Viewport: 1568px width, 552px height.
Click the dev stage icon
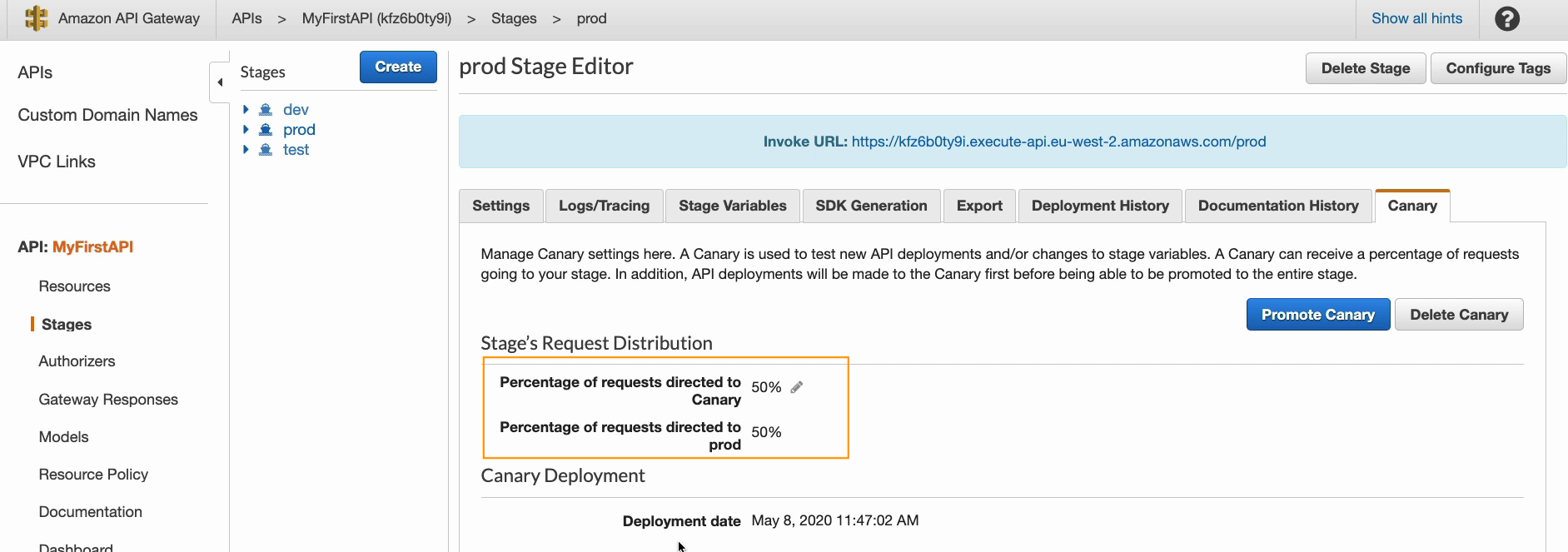point(266,110)
